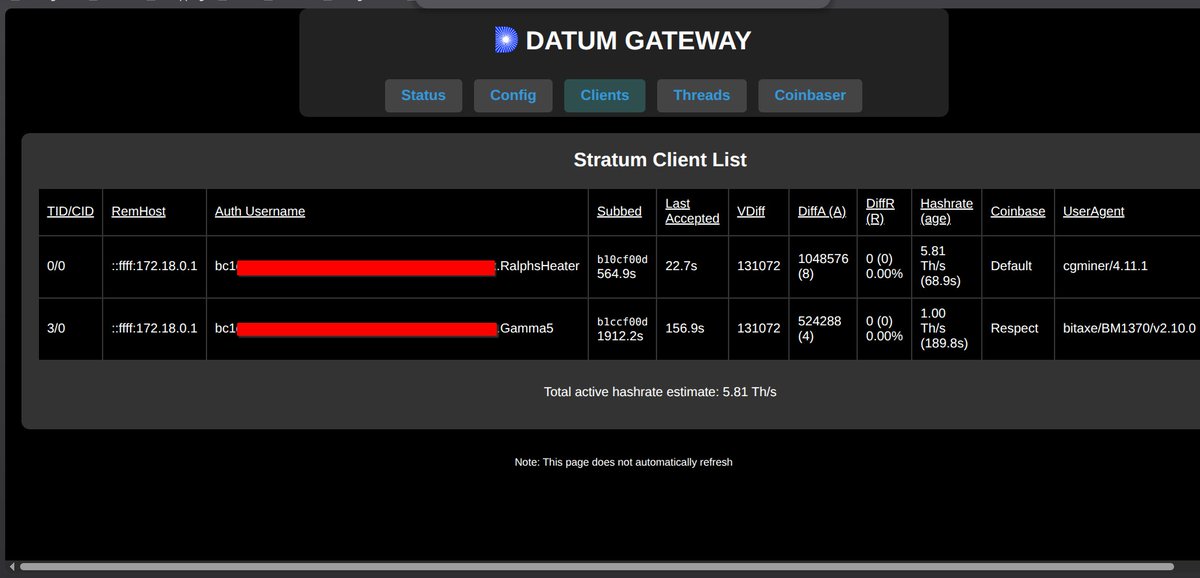The height and width of the screenshot is (578, 1200).
Task: Click hashrate cell 5.81 Th/s (68.9s)
Action: [x=940, y=266]
